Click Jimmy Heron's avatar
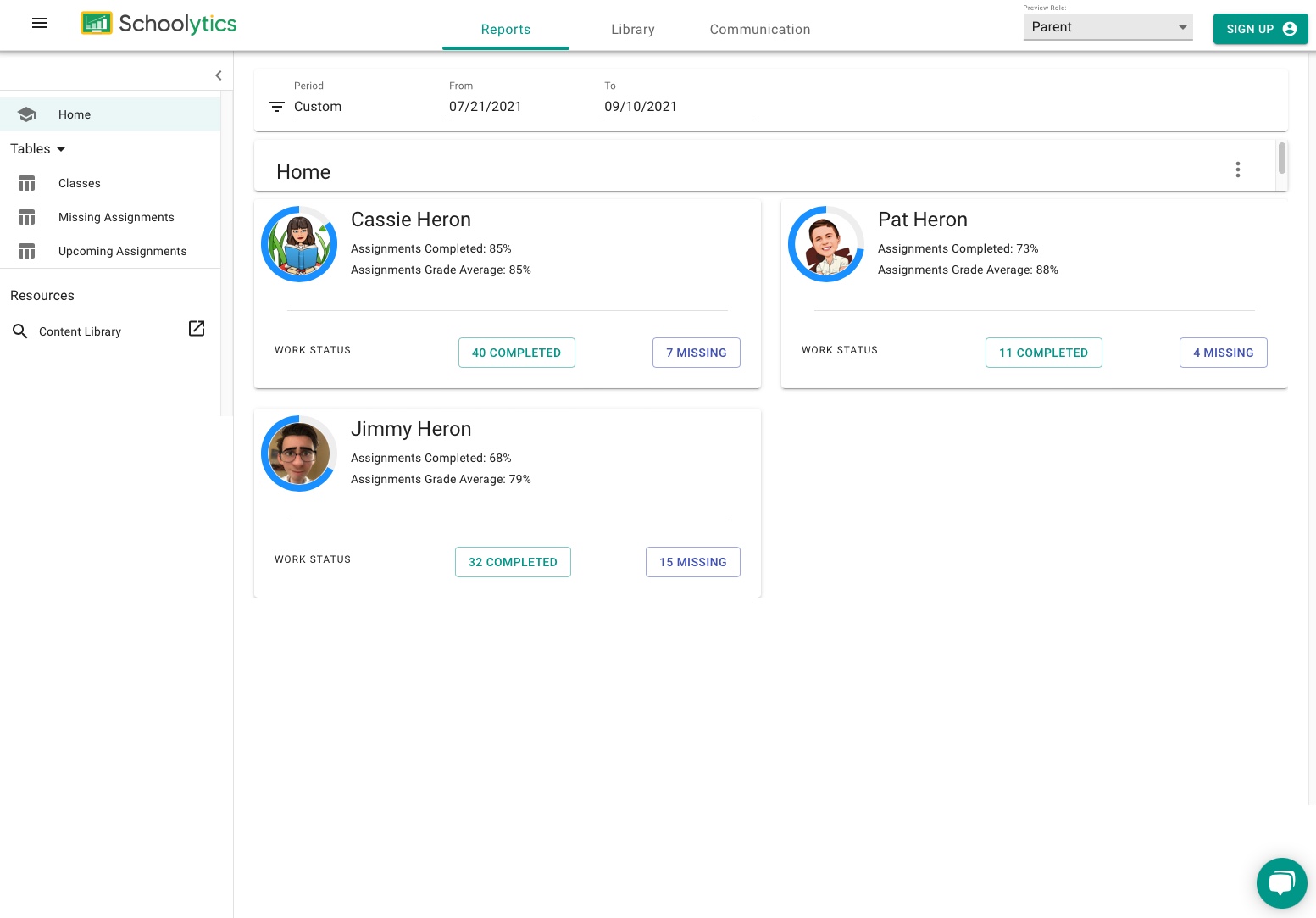 click(x=299, y=453)
